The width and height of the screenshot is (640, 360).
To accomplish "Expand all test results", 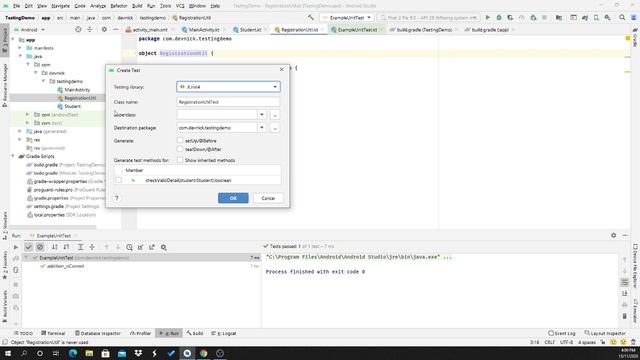I will (x=80, y=247).
